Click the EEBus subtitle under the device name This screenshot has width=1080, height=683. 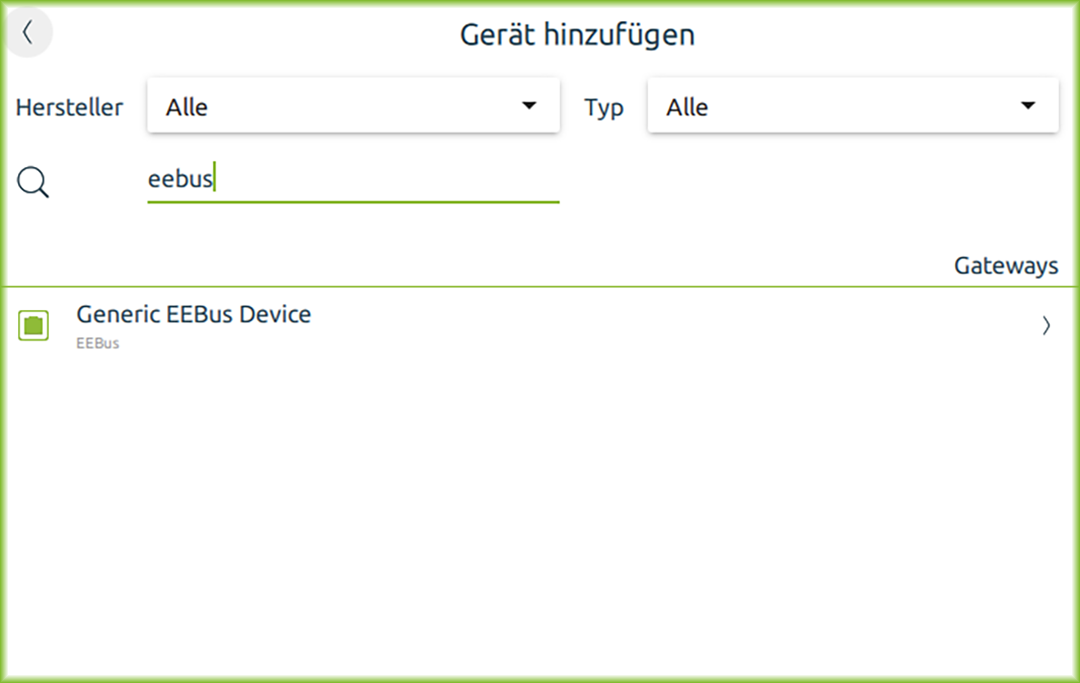click(x=97, y=343)
